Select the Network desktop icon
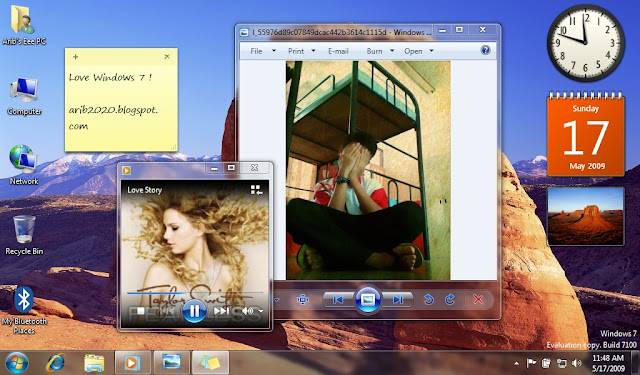Viewport: 640px width, 375px height. (24, 164)
